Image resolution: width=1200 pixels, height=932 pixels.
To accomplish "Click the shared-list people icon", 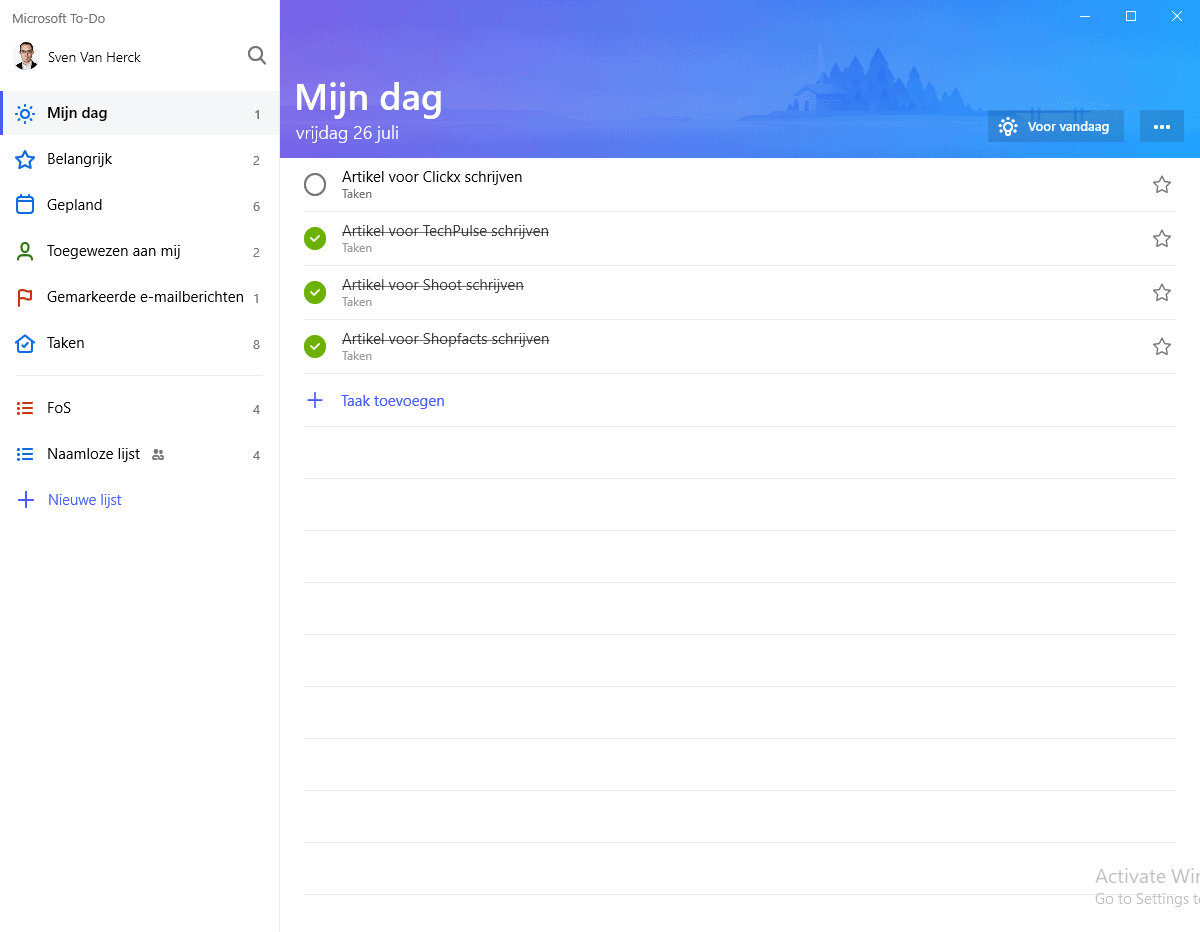I will pos(158,455).
